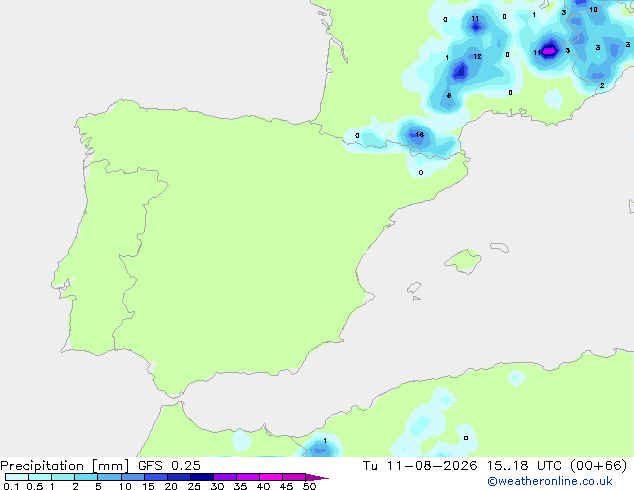The width and height of the screenshot is (634, 490).
Task: Click the 'Precipitation [mm]' title text
Action: pyautogui.click(x=65, y=466)
